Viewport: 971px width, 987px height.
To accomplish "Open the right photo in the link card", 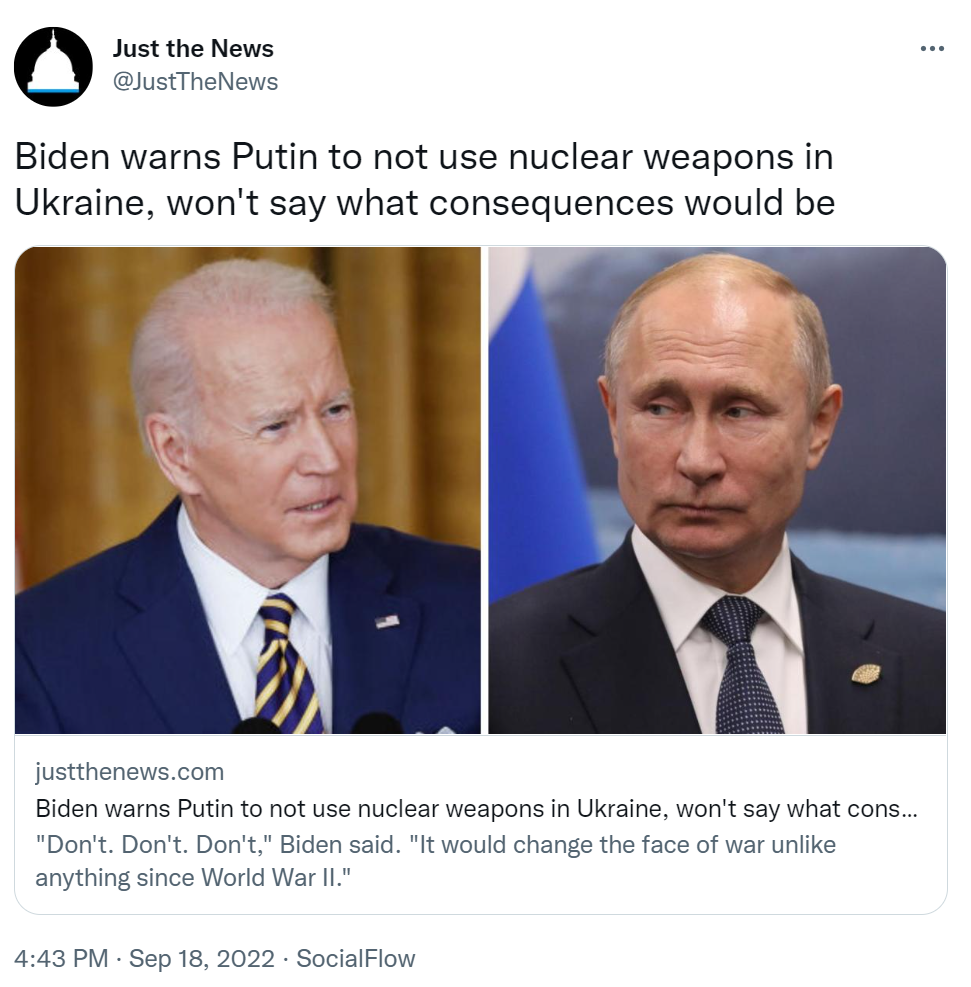I will [717, 490].
